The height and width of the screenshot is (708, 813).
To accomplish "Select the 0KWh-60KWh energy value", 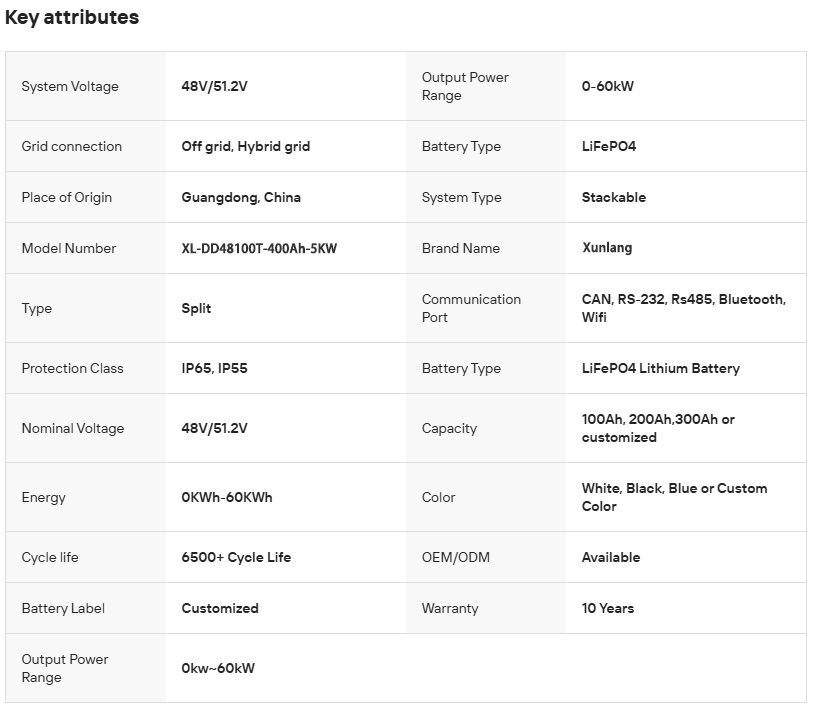I will coord(227,497).
